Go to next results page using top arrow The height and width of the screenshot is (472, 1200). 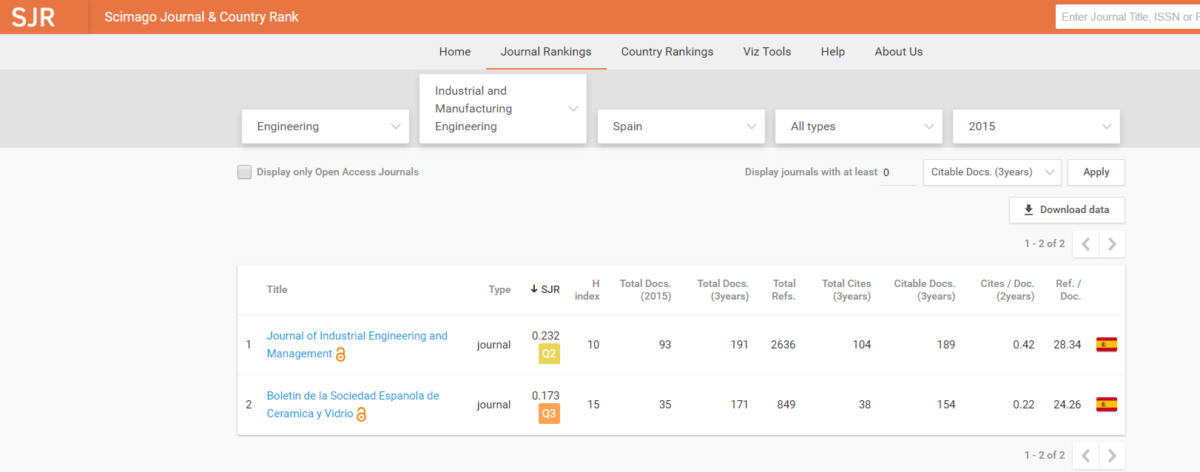[x=1112, y=244]
